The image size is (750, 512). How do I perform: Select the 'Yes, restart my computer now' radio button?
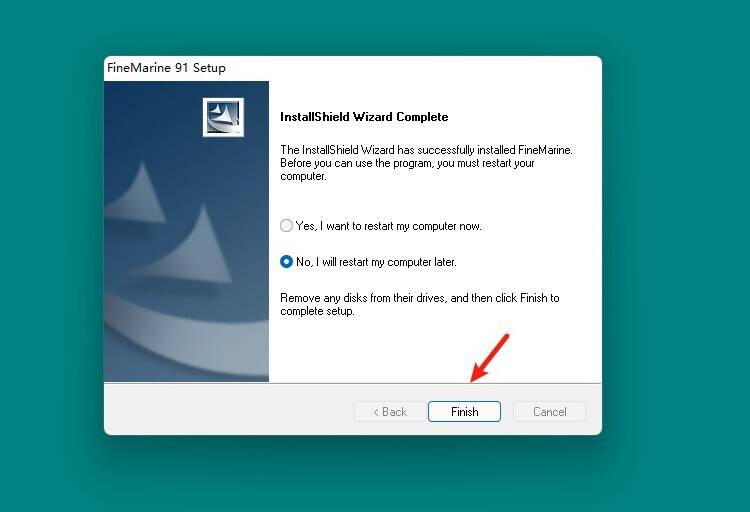(x=287, y=226)
